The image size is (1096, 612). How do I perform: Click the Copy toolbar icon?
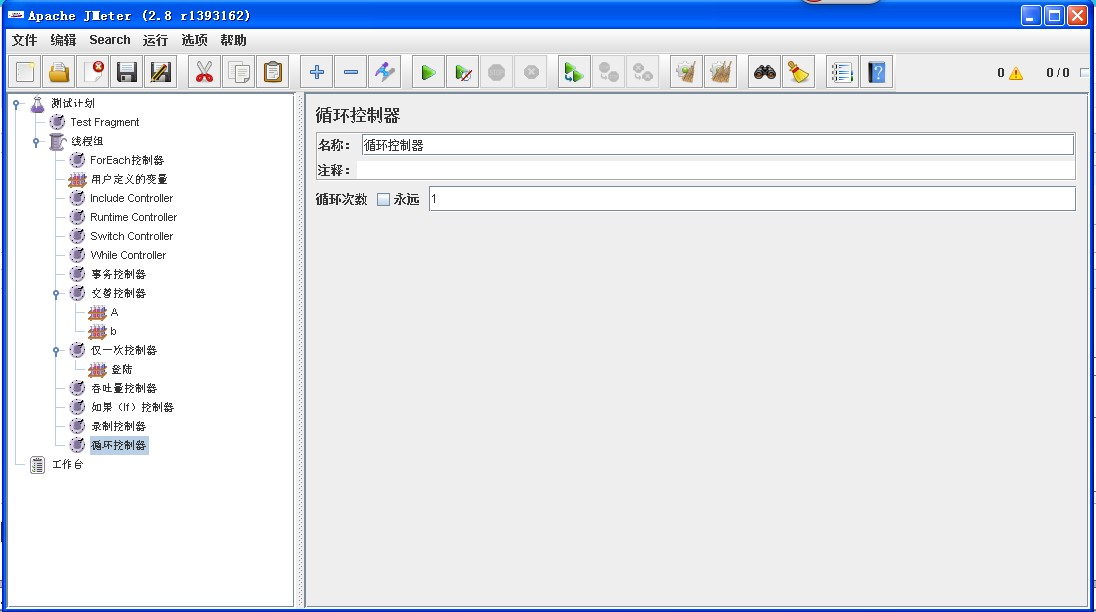coord(238,72)
